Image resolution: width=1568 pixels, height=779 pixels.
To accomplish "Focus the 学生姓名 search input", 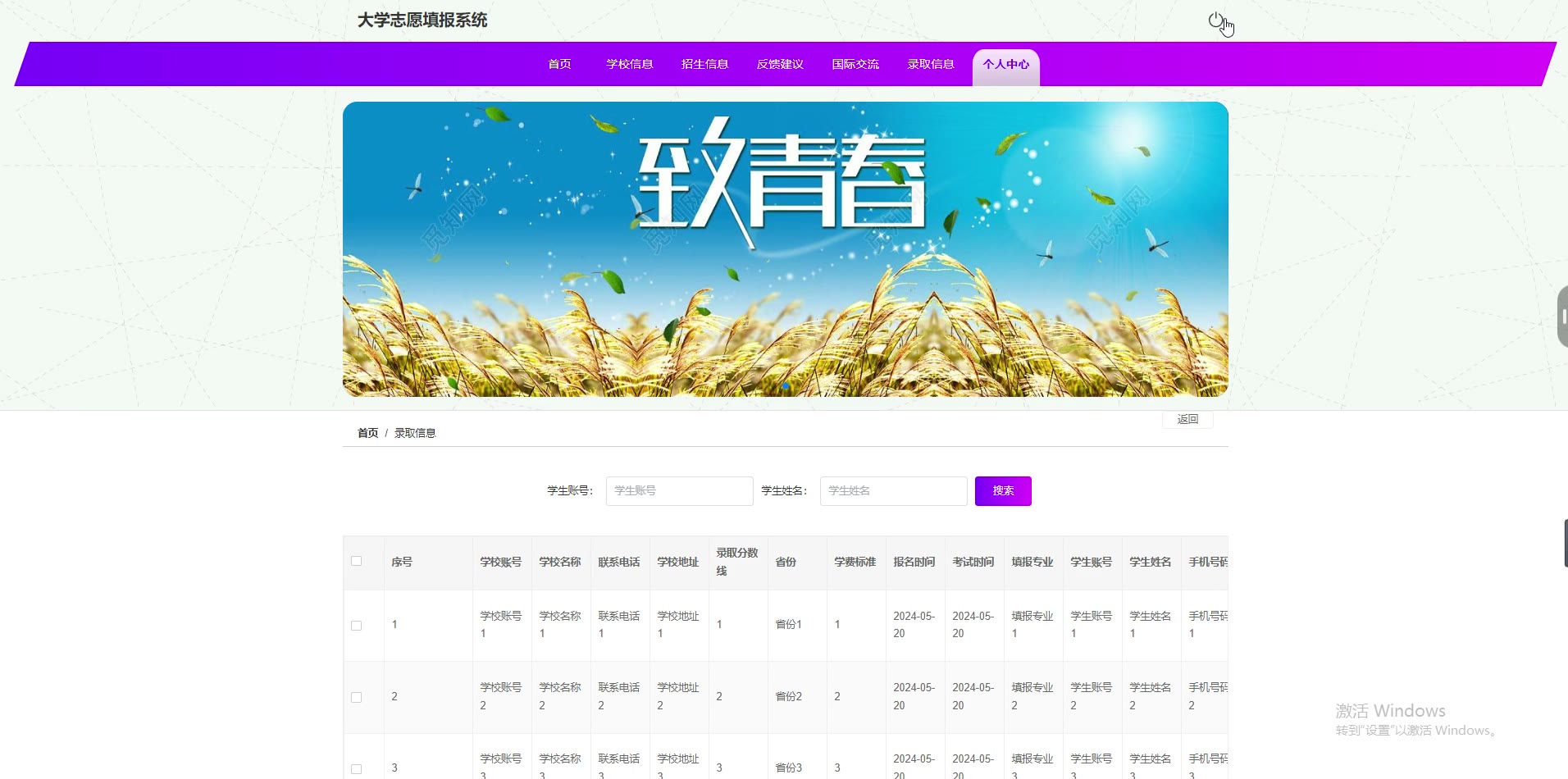I will (x=893, y=490).
